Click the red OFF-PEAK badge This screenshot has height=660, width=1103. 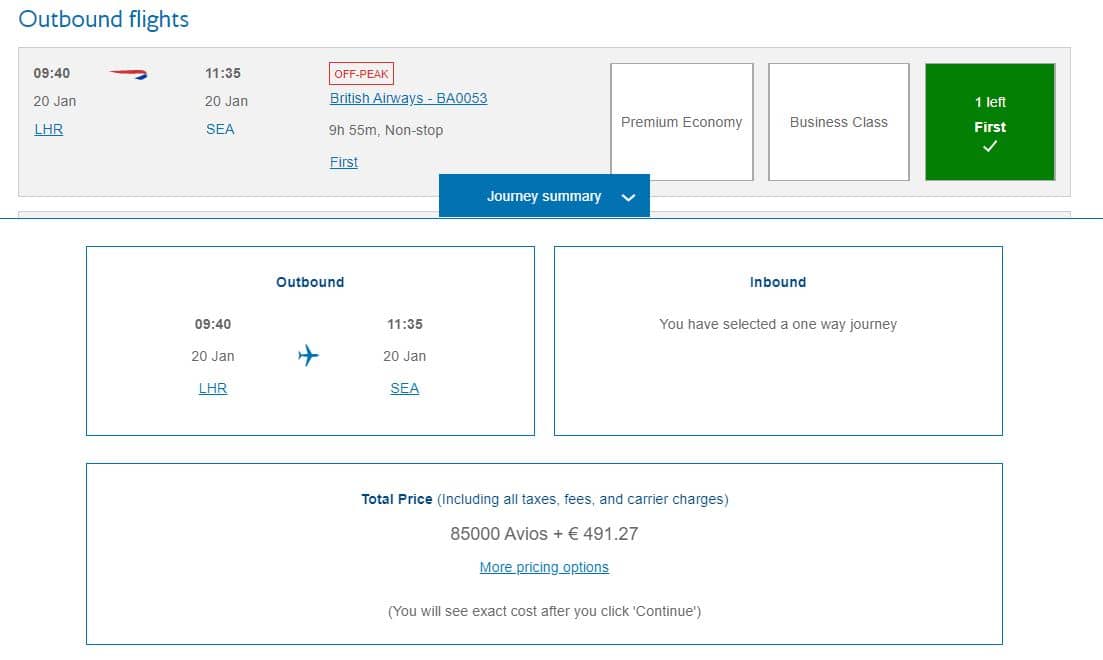(x=361, y=74)
